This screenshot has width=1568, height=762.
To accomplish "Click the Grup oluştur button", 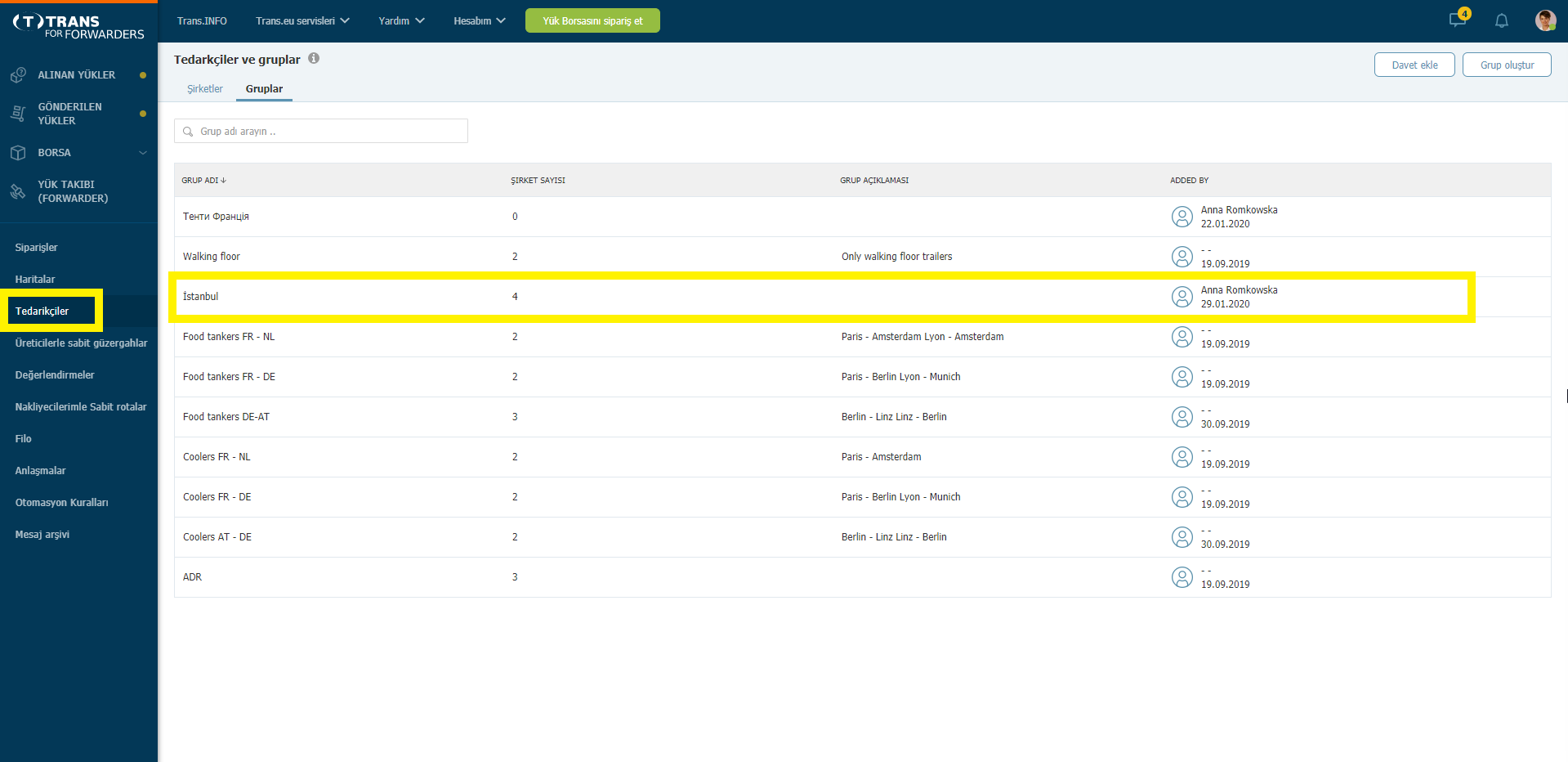I will [1507, 65].
